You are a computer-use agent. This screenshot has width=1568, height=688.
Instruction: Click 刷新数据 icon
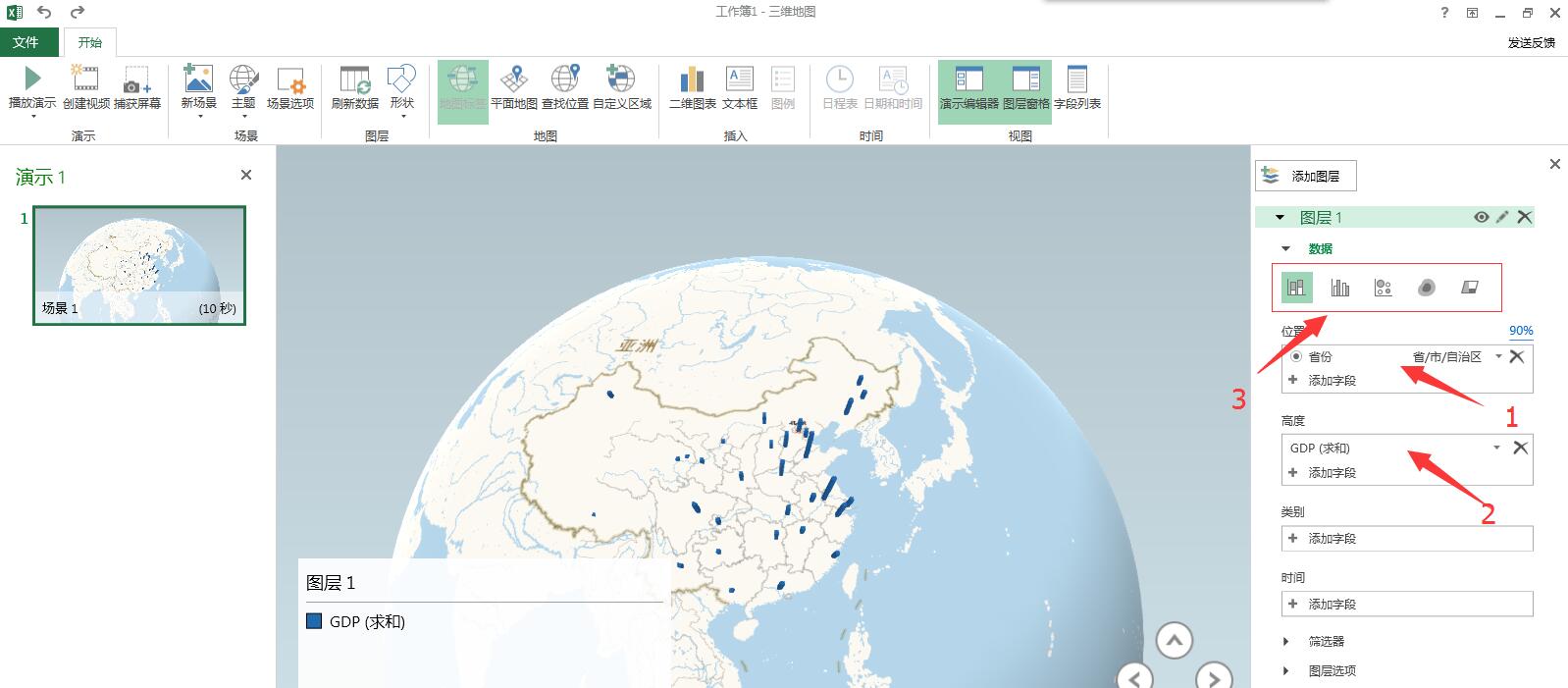click(x=355, y=79)
